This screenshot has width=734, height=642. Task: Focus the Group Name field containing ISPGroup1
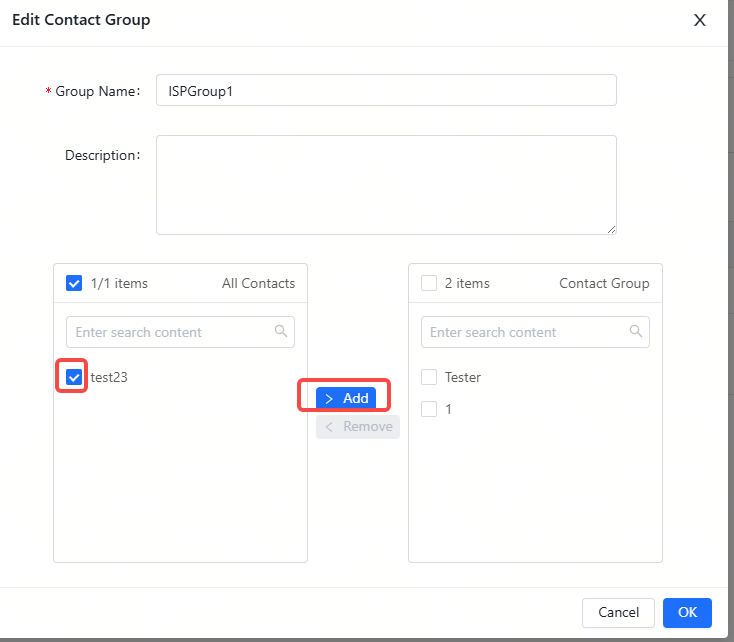pyautogui.click(x=386, y=90)
